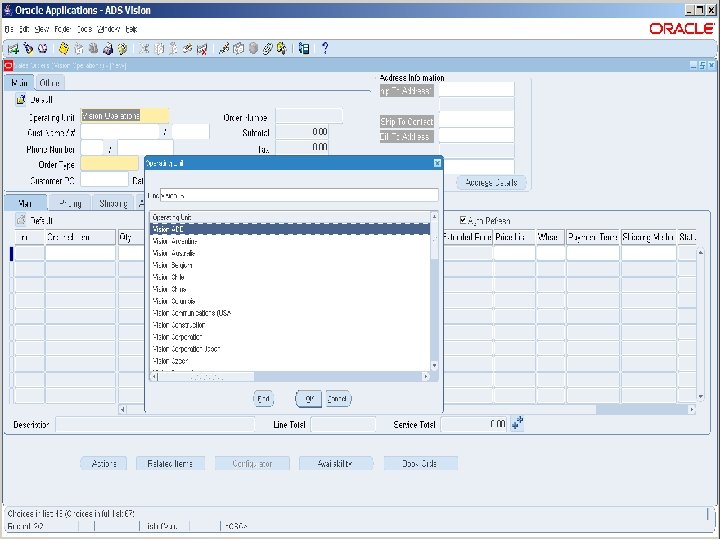Click the Zoom toolbar icon
720x540 pixels.
coord(238,49)
